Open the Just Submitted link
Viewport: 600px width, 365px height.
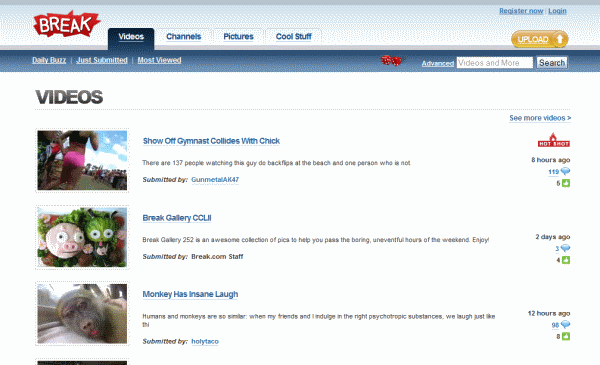pos(102,60)
